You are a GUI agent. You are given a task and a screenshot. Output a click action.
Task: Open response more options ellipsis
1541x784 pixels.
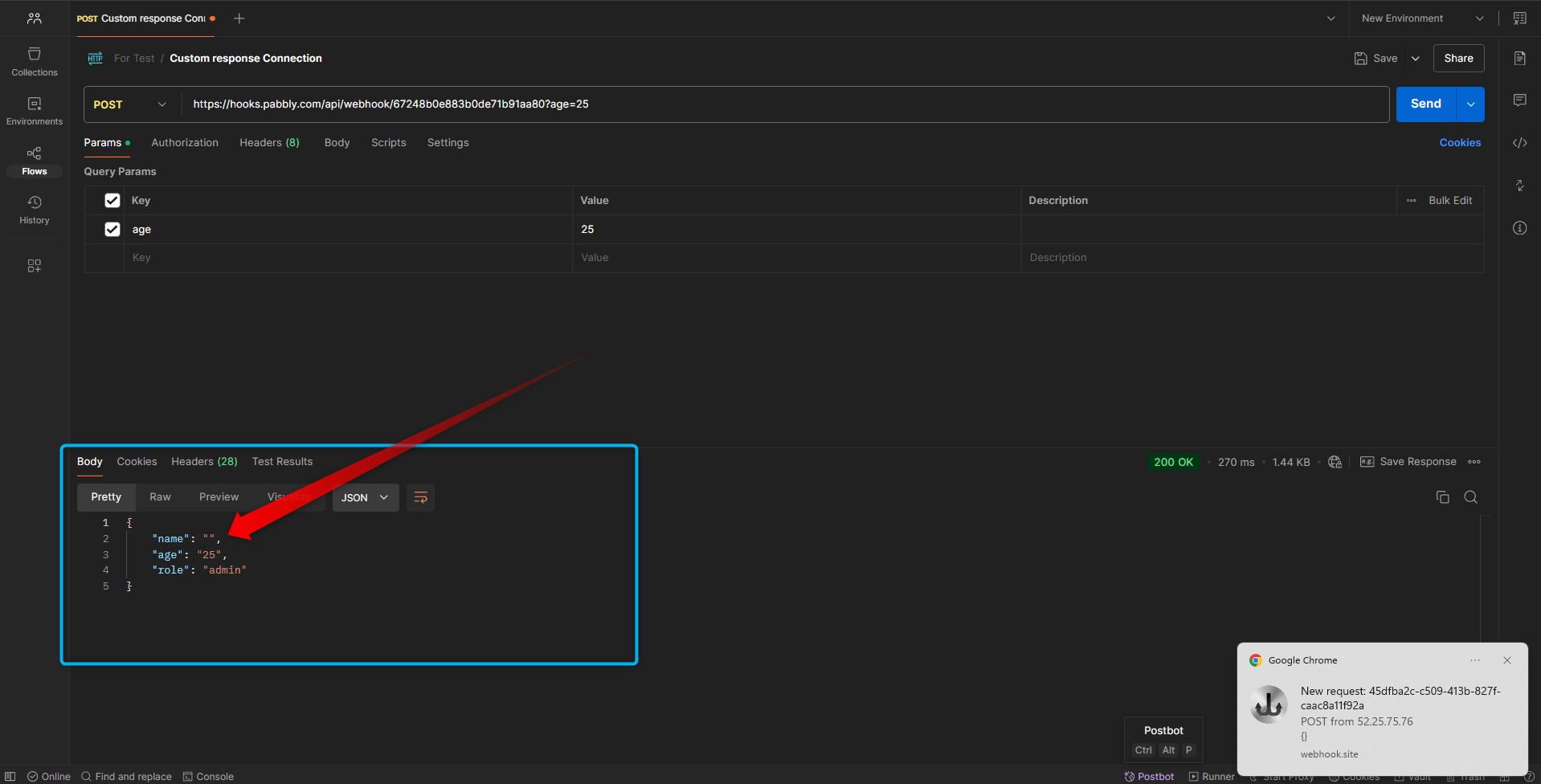point(1474,462)
